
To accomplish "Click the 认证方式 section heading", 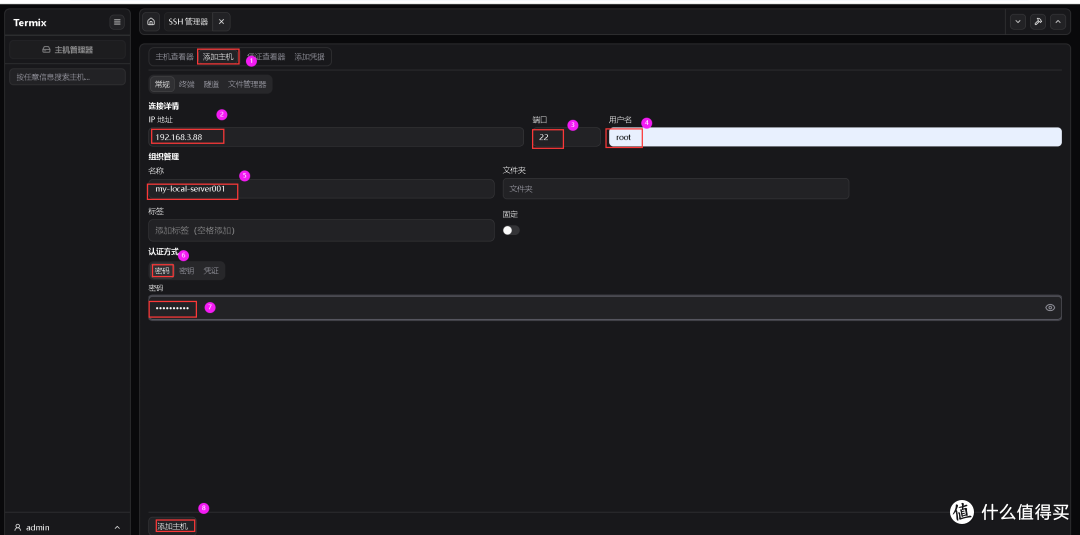I will point(164,252).
